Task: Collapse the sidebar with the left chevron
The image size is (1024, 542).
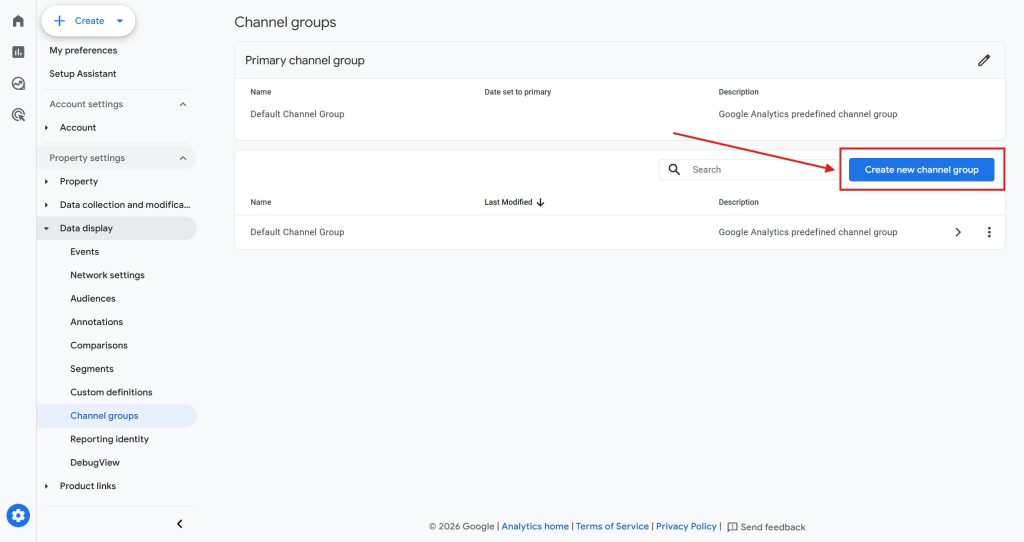Action: click(x=180, y=524)
